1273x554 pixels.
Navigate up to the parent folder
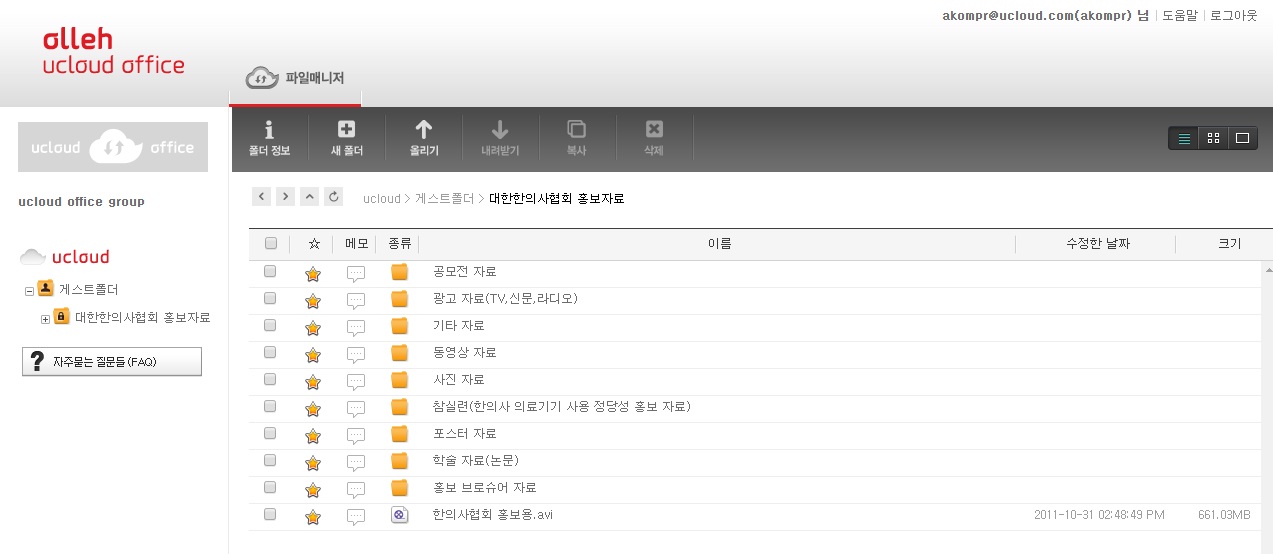point(310,197)
